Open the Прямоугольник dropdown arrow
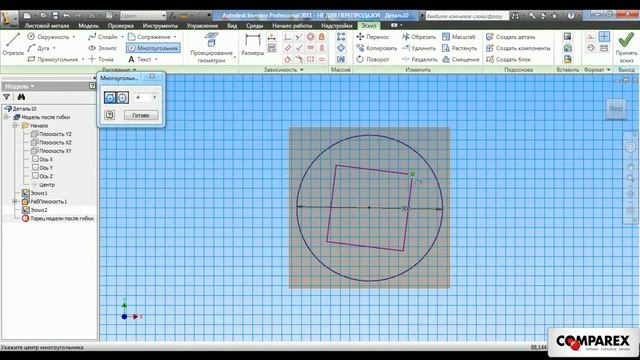Image resolution: width=640 pixels, height=360 pixels. point(82,59)
